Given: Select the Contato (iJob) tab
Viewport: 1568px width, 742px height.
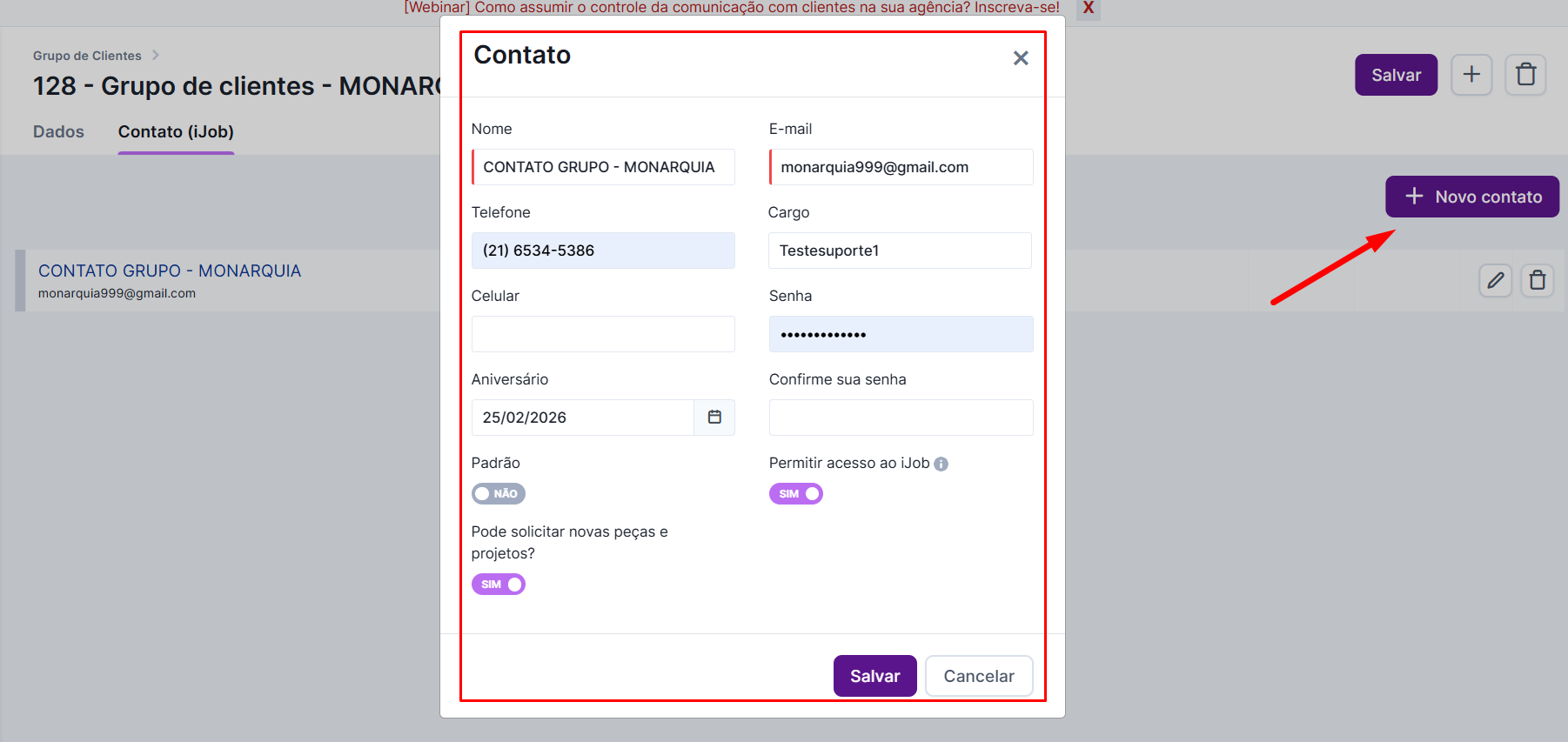Looking at the screenshot, I should pyautogui.click(x=176, y=131).
